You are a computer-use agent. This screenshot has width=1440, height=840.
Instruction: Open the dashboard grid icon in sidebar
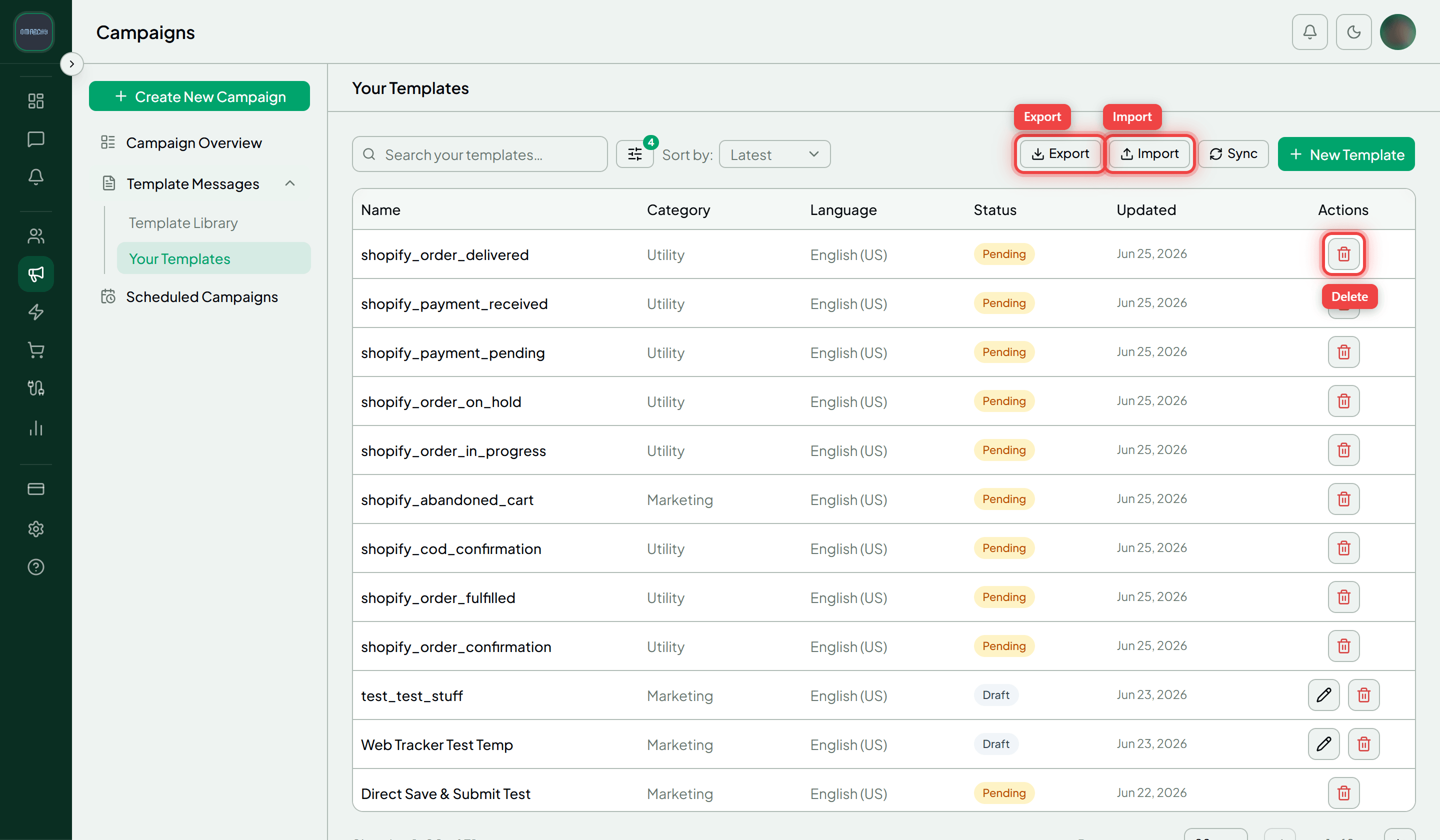[36, 101]
